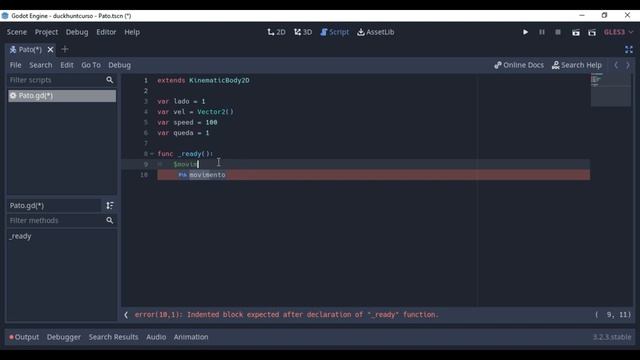
Task: Open the script editor Debug menu
Action: 120,65
